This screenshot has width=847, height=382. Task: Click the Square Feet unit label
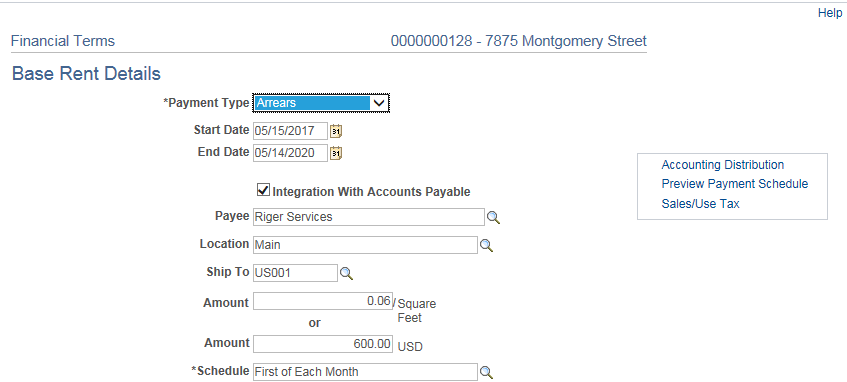click(x=416, y=311)
